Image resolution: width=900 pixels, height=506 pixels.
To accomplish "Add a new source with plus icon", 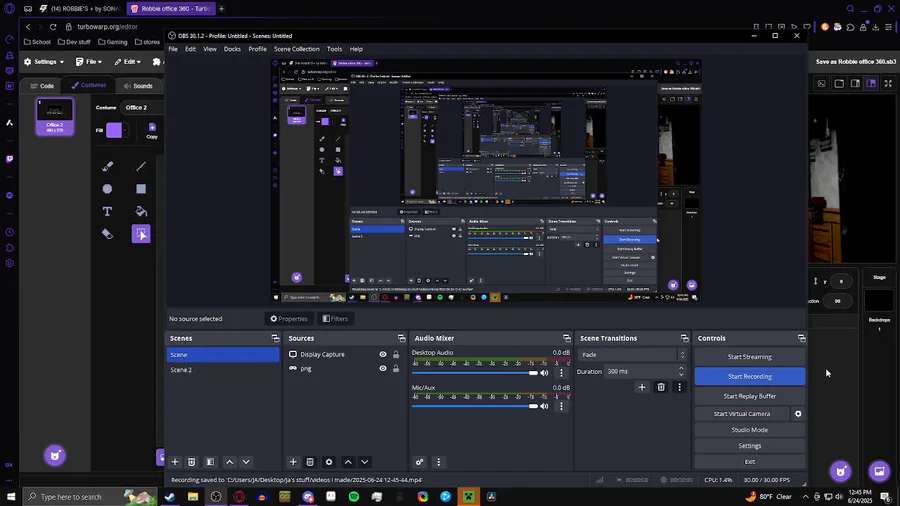I will point(293,462).
